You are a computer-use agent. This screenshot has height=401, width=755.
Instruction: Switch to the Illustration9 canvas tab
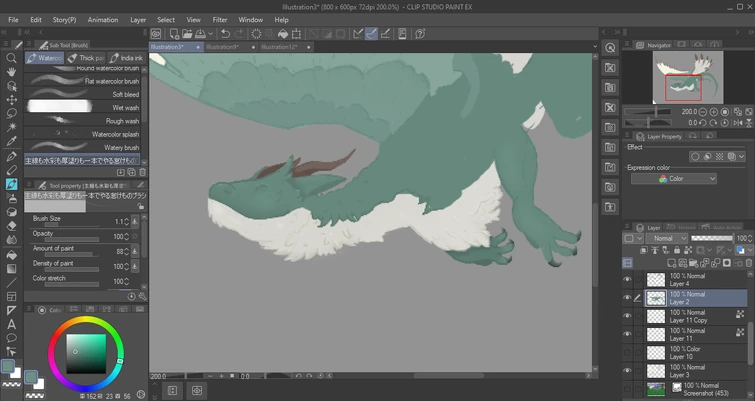point(222,47)
